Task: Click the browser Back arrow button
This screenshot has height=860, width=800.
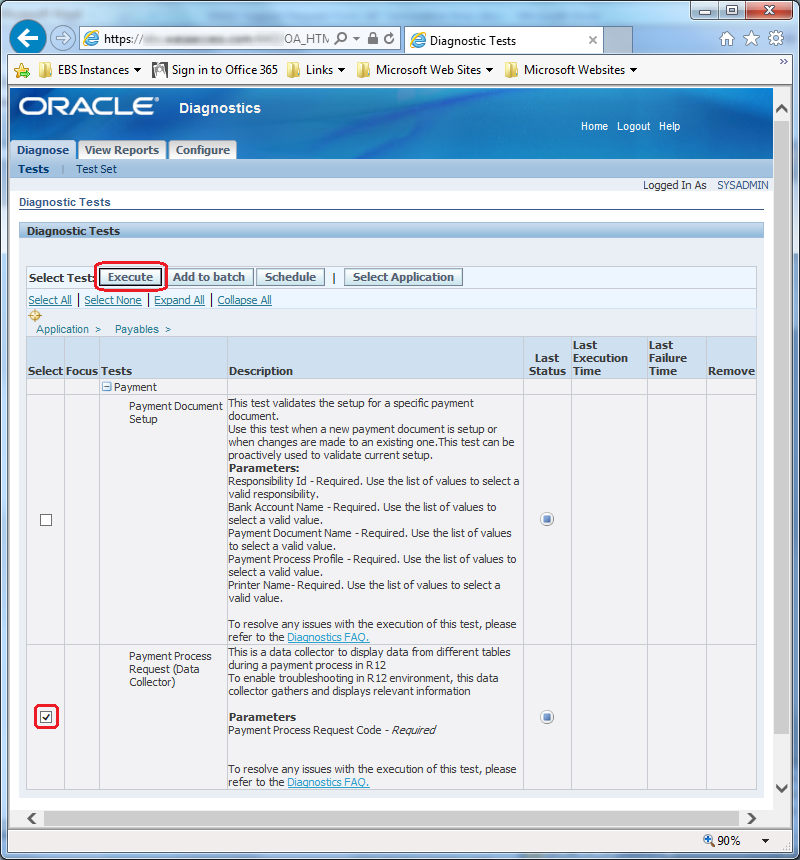Action: (27, 38)
